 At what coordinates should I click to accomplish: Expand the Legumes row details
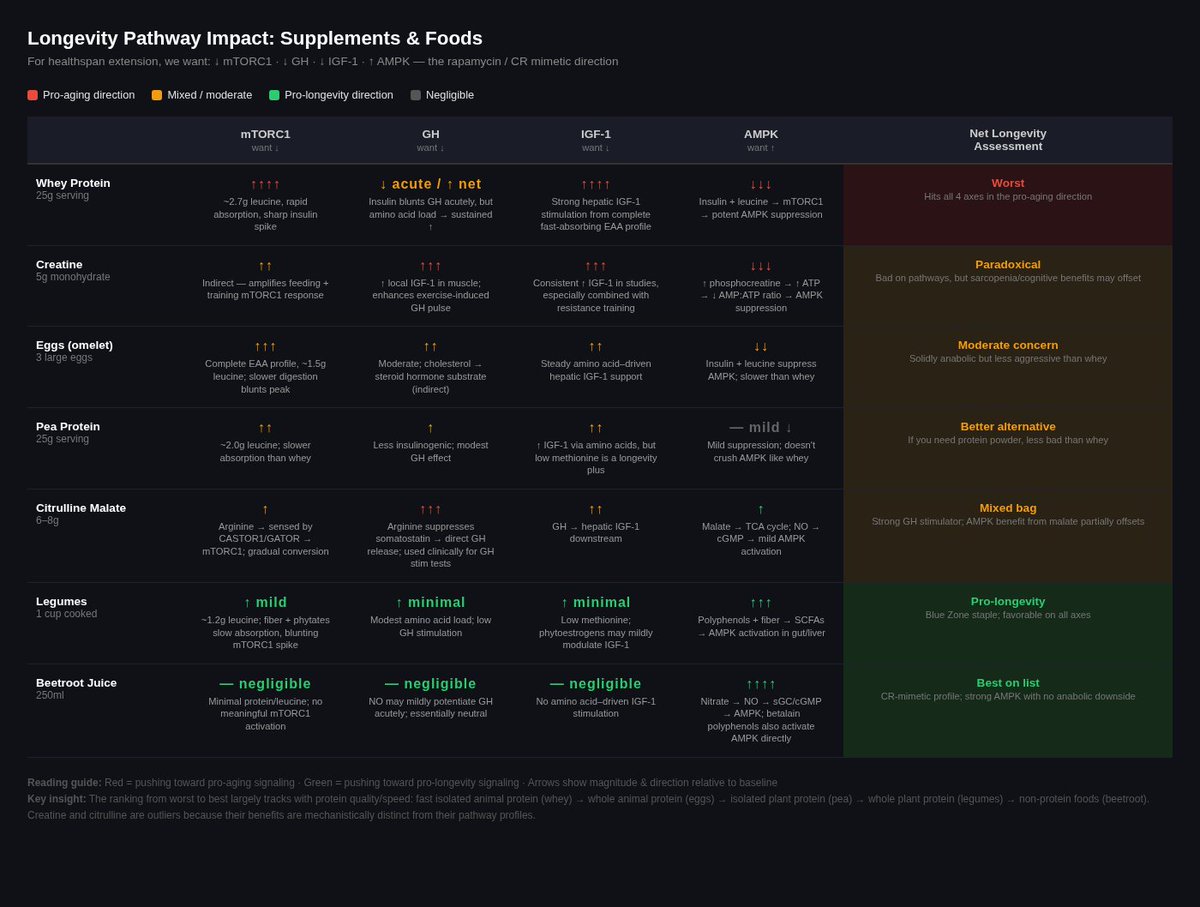click(59, 601)
